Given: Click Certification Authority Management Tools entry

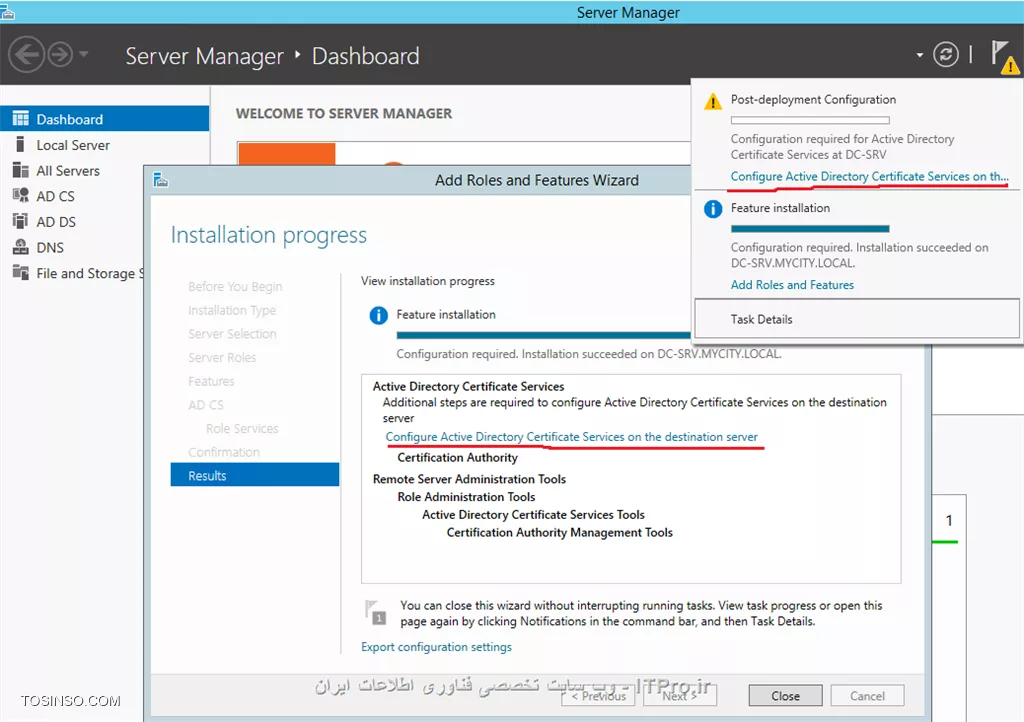Looking at the screenshot, I should click(x=560, y=533).
